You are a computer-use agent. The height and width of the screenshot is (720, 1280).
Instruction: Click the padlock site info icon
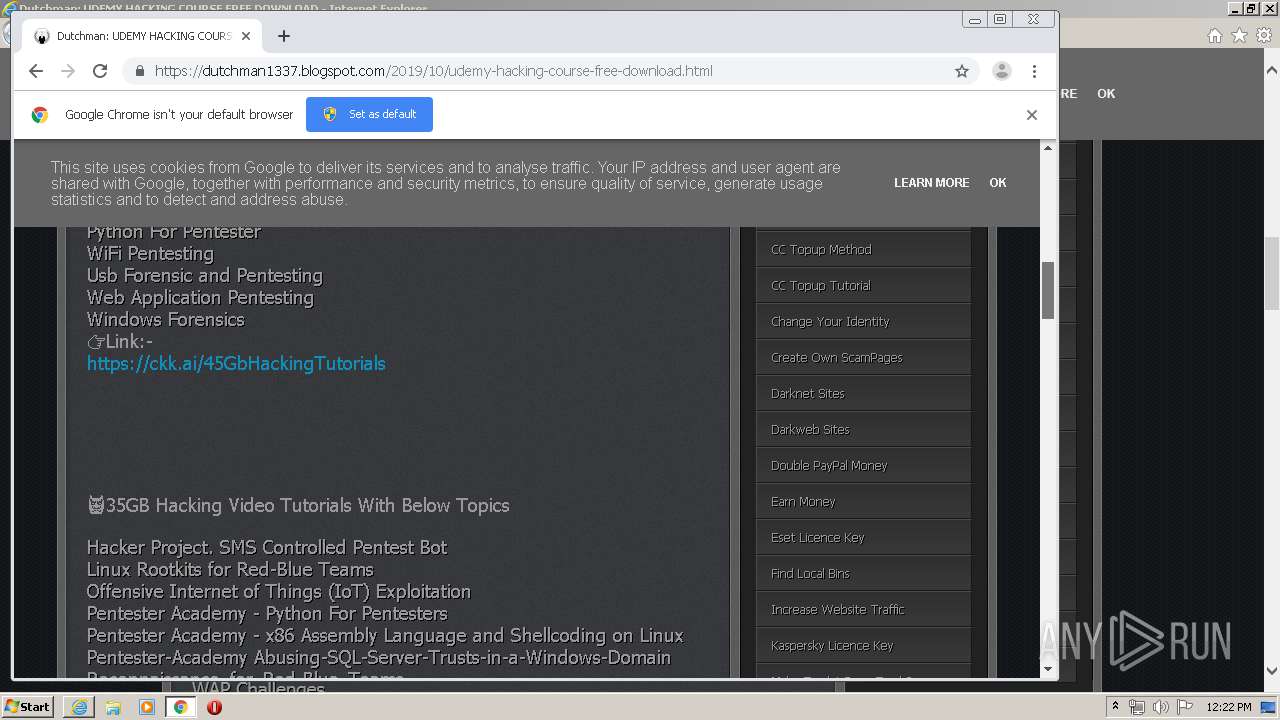pyautogui.click(x=139, y=71)
